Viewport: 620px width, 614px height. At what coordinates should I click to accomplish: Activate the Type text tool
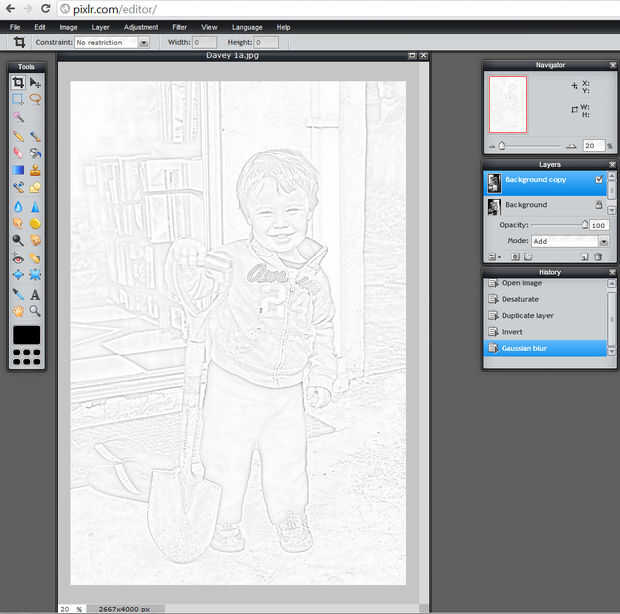(x=35, y=294)
